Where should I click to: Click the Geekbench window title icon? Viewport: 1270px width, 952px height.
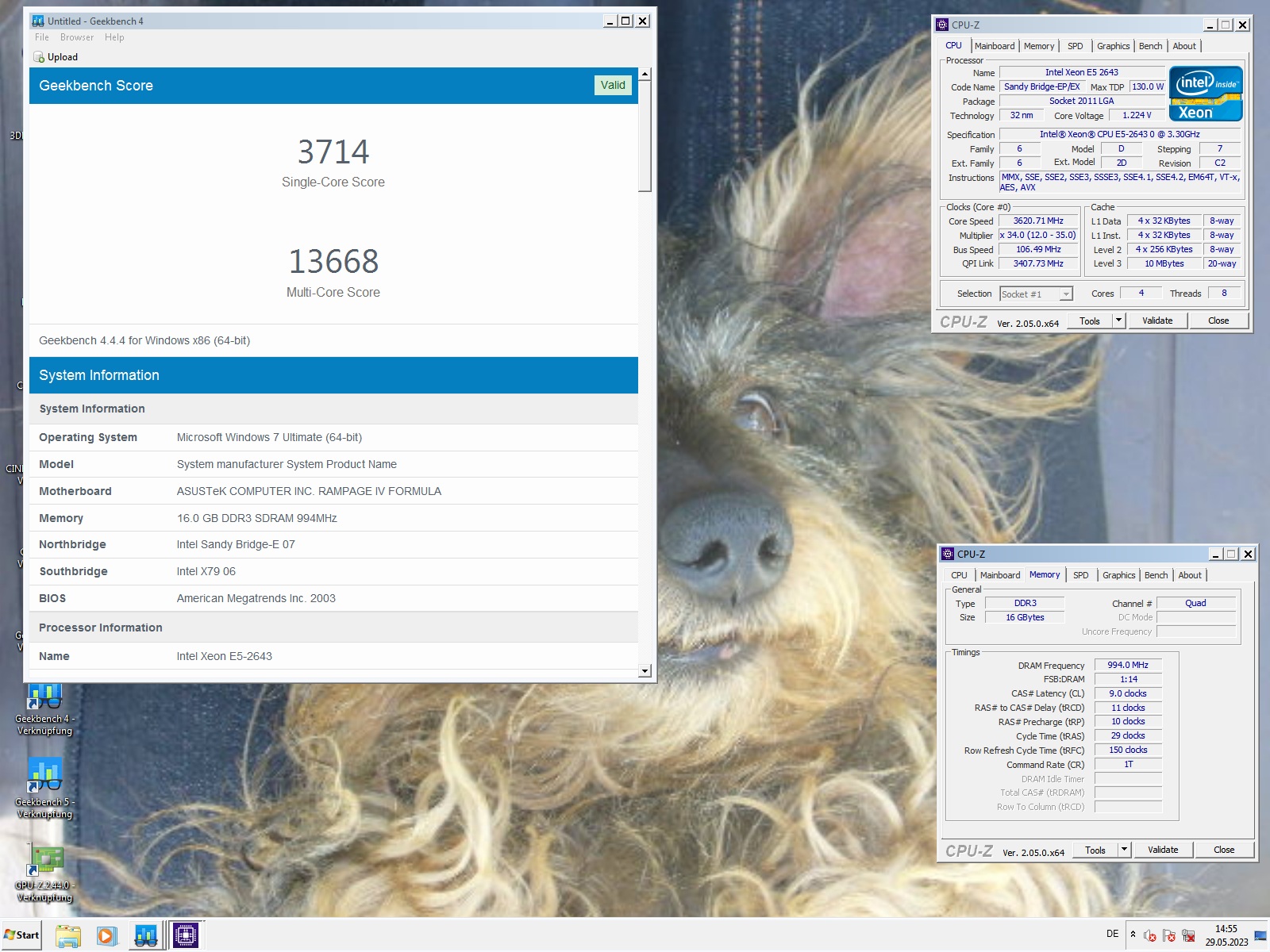click(38, 21)
